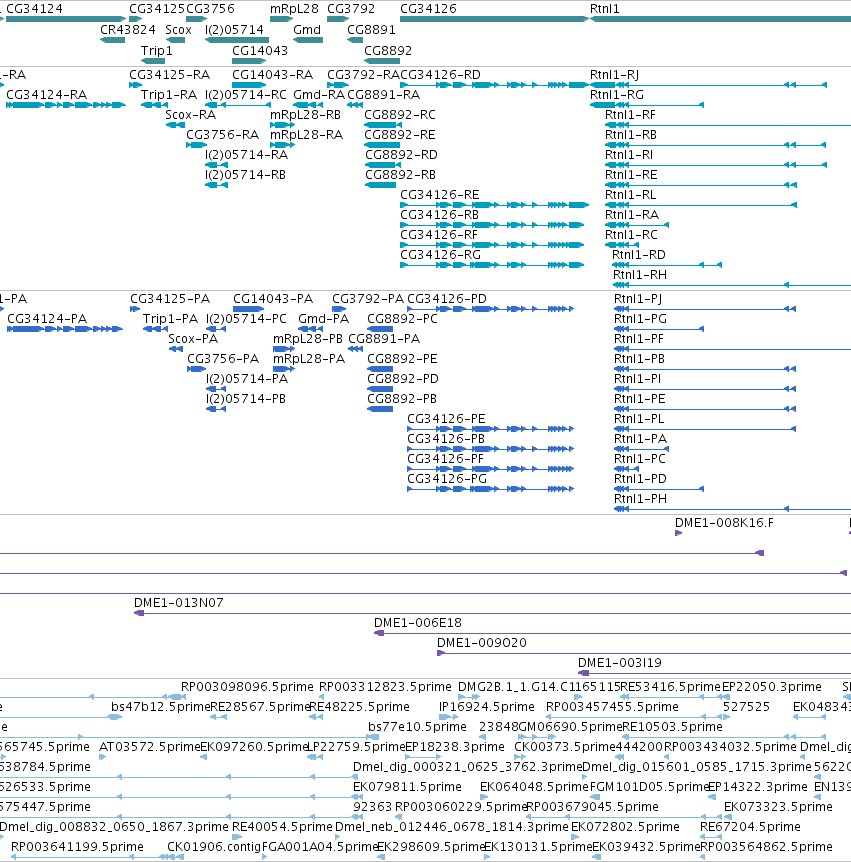This screenshot has width=851, height=862.
Task: Click the Rtnl1-RG transcript label
Action: pos(616,95)
